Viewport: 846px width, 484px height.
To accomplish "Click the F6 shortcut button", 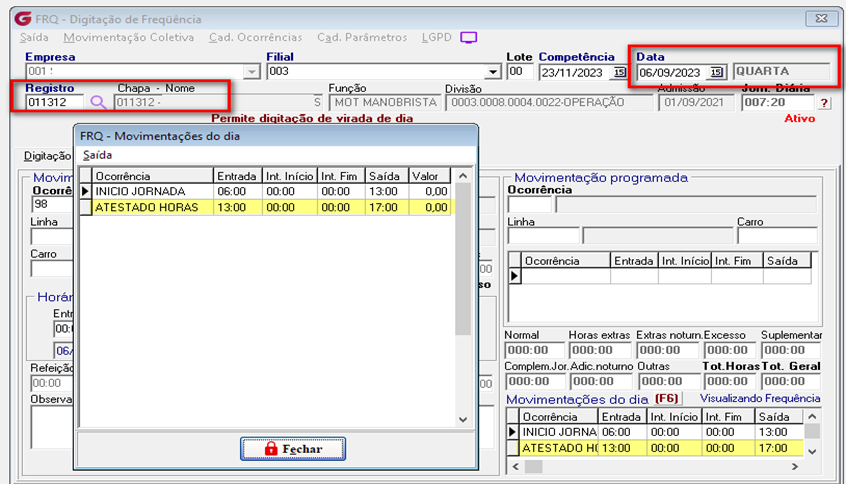I will point(666,398).
